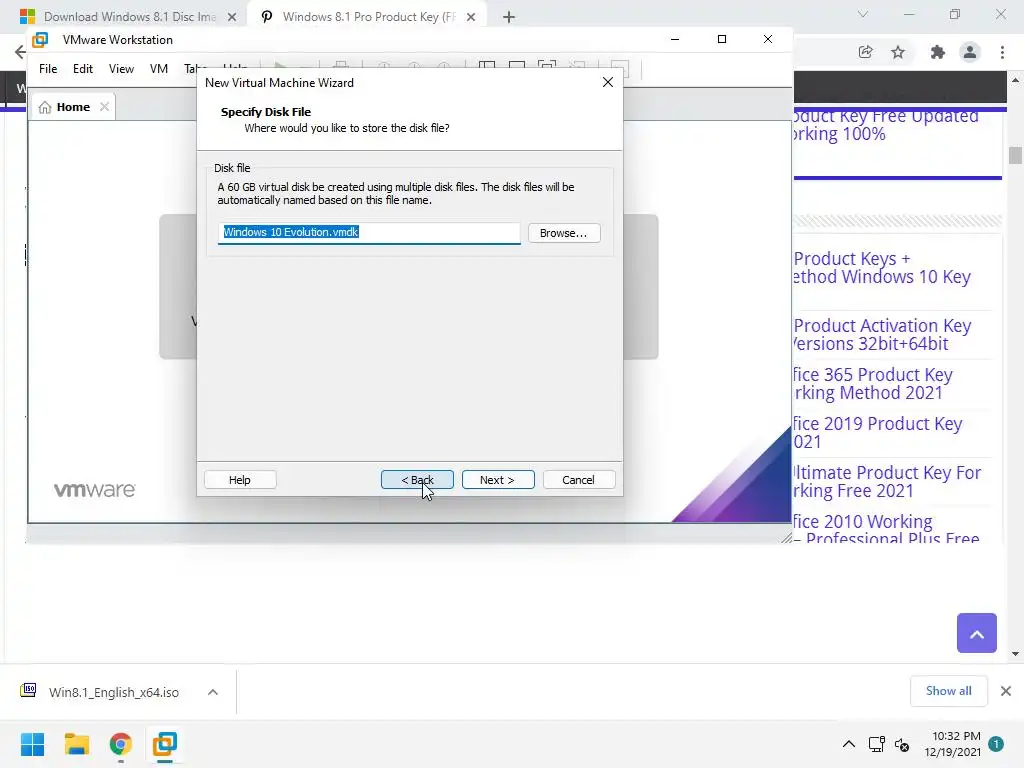Close the downloads bar
The width and height of the screenshot is (1024, 768).
[1006, 691]
